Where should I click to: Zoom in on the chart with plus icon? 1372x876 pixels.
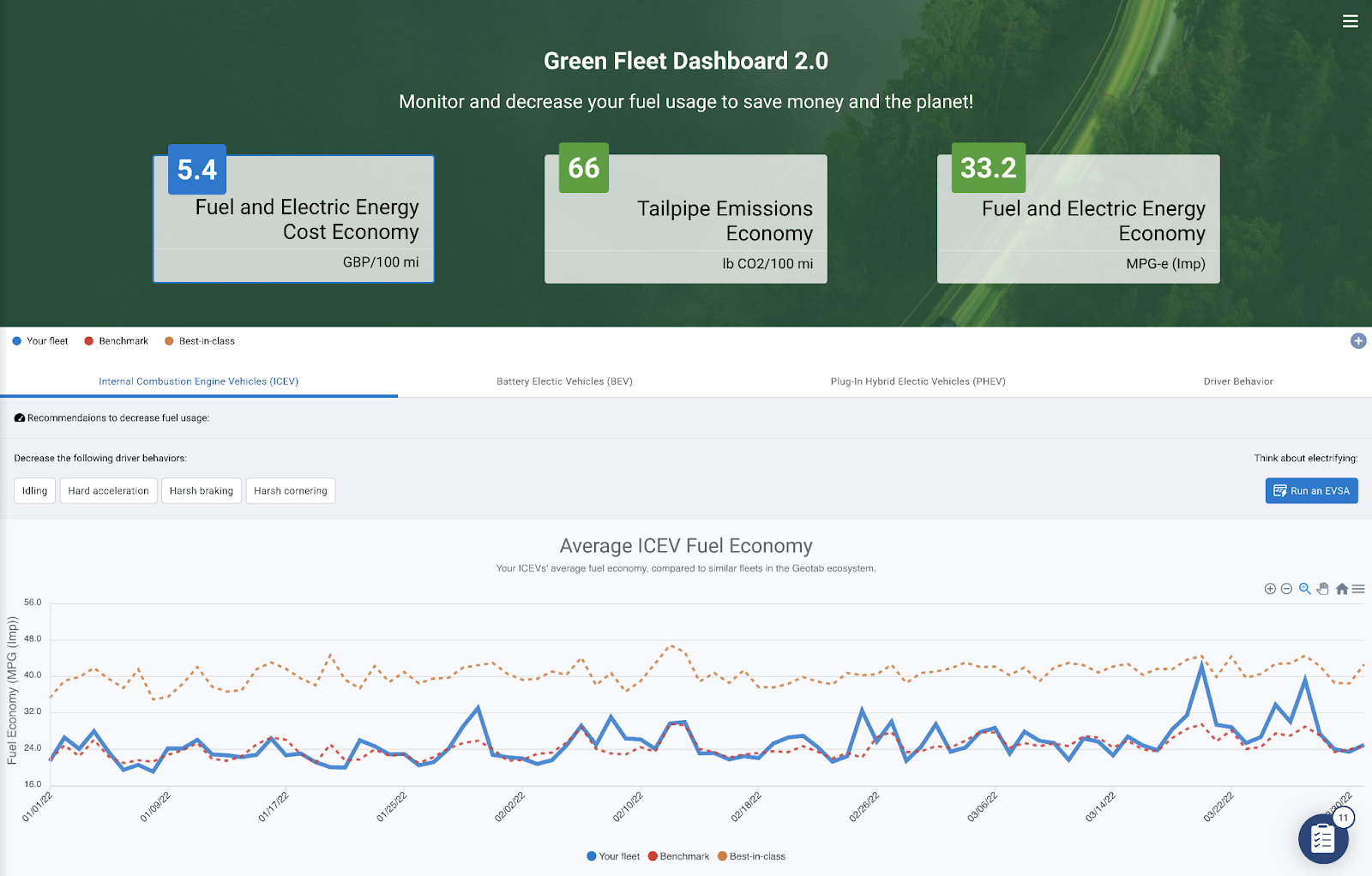pyautogui.click(x=1271, y=589)
